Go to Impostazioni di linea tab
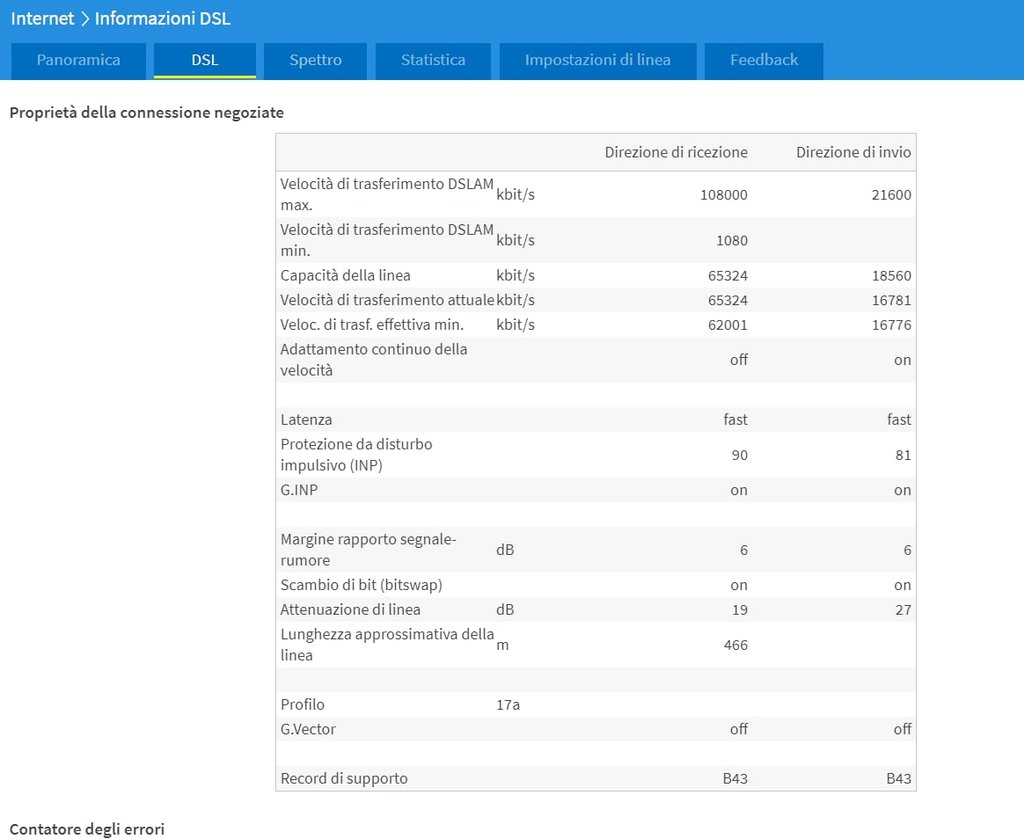This screenshot has width=1024, height=839. tap(597, 60)
